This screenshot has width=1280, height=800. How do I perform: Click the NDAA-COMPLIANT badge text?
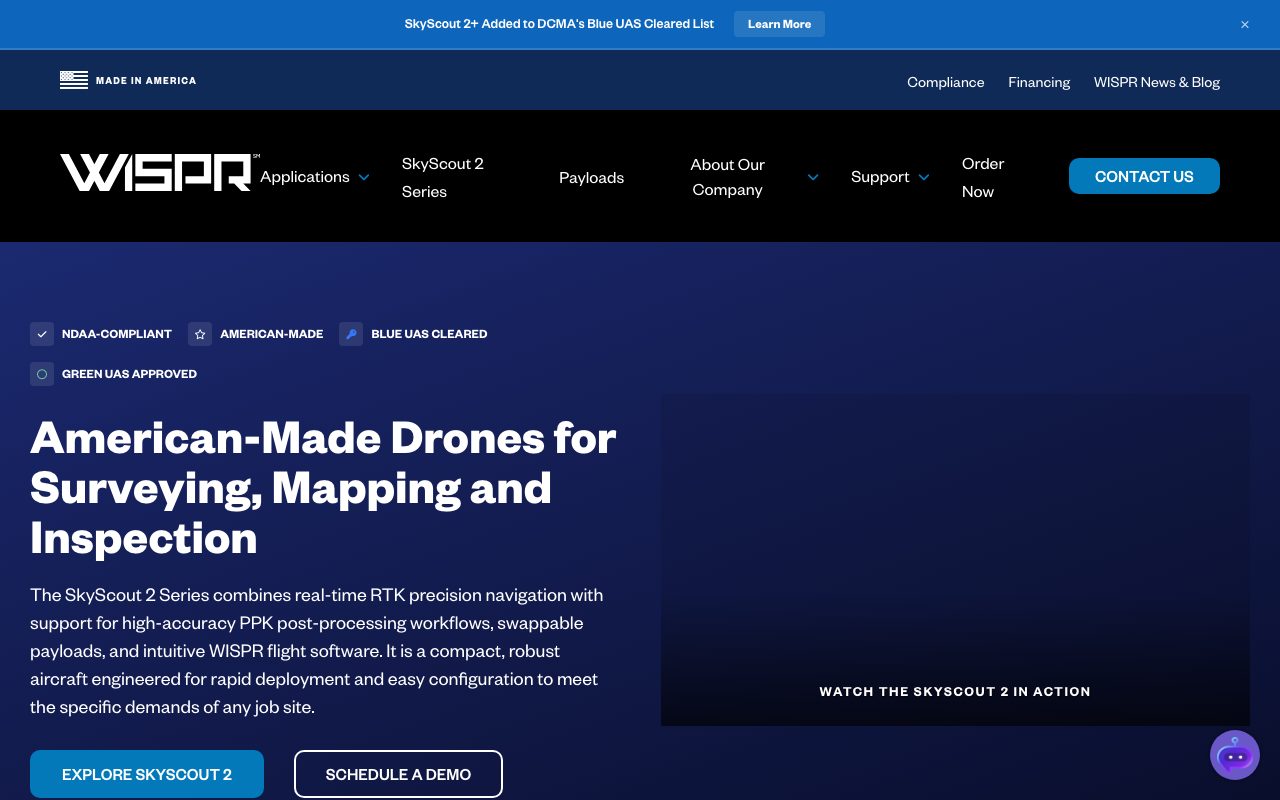click(117, 334)
